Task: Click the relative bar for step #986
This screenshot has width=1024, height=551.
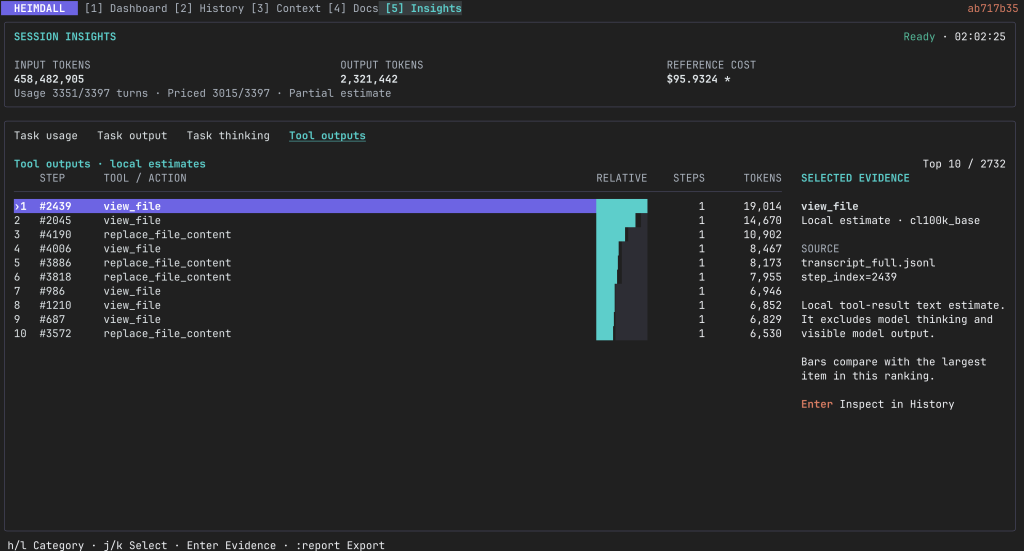Action: [x=622, y=291]
